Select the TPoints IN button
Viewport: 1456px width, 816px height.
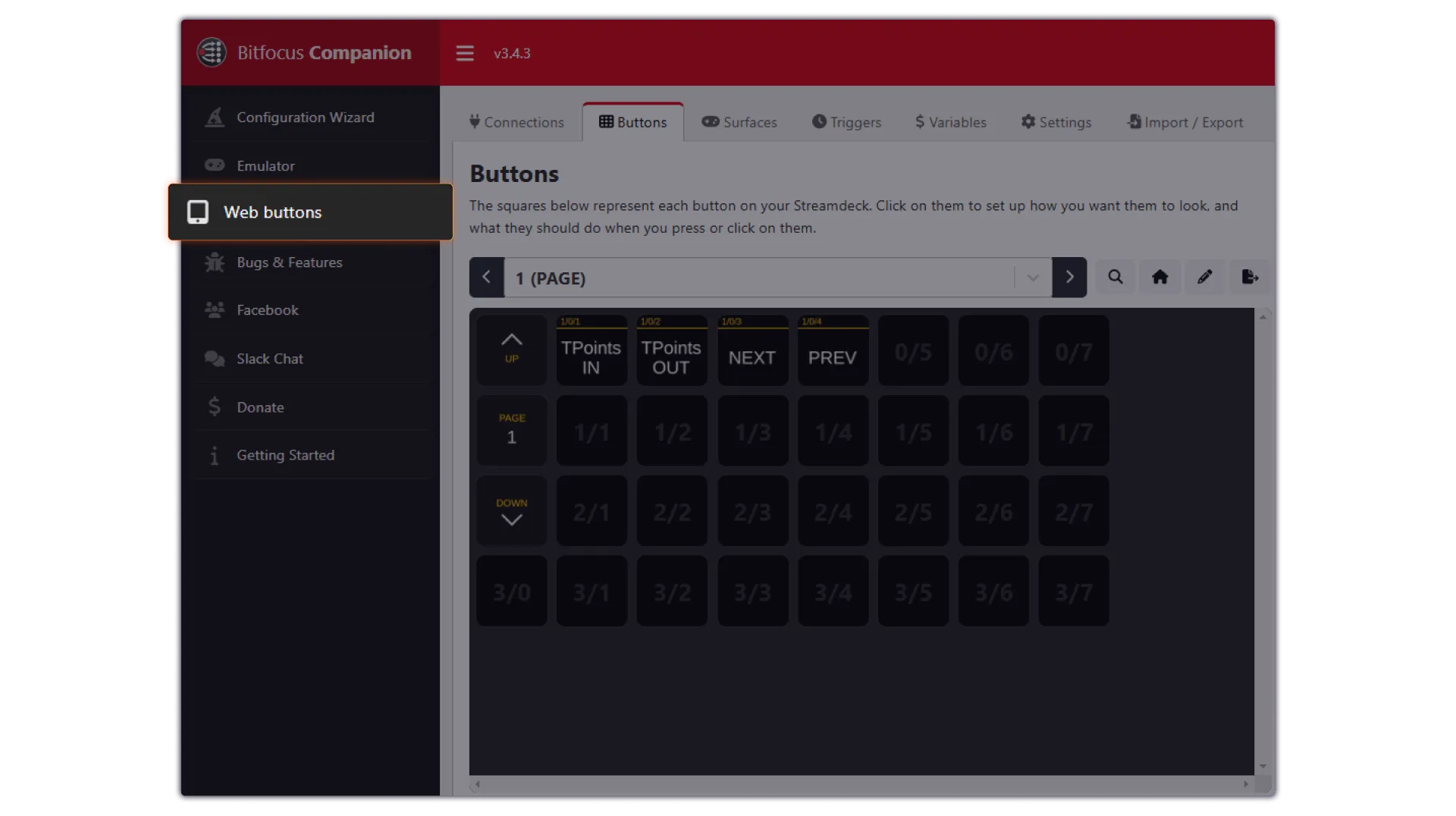[x=591, y=350]
